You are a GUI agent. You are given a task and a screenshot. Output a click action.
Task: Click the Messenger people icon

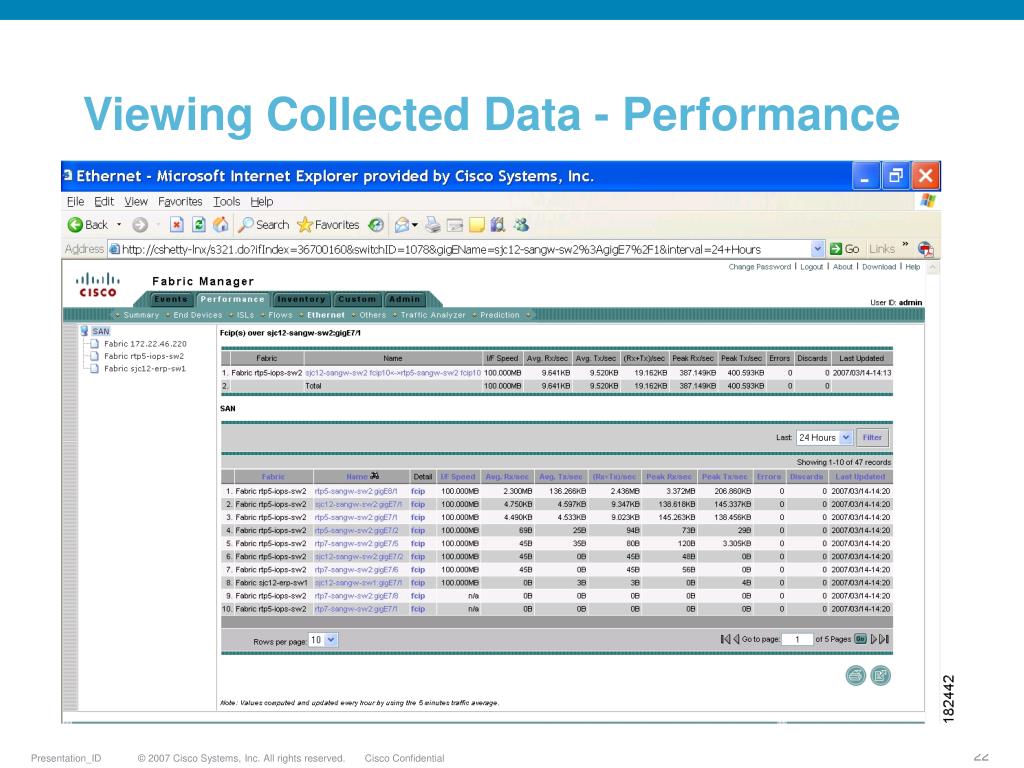click(x=520, y=225)
